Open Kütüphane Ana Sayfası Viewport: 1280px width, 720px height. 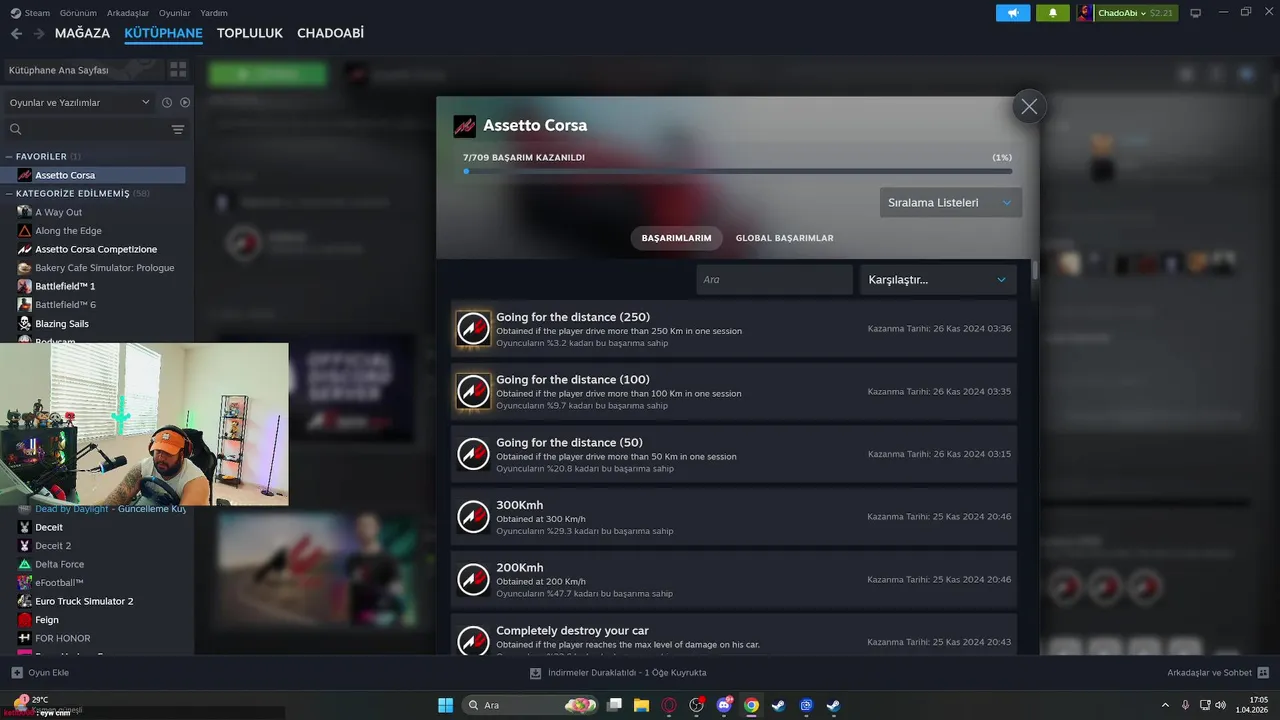click(x=82, y=70)
